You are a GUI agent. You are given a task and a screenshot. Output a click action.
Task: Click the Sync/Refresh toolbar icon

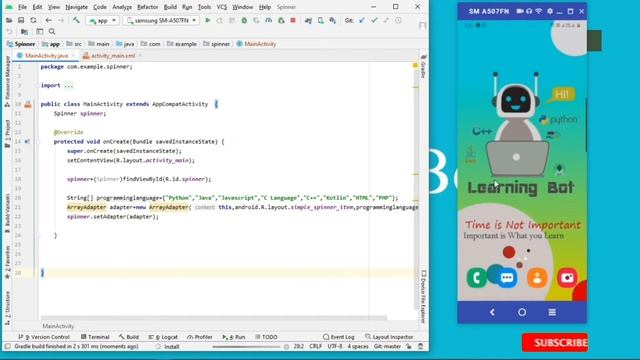33,20
